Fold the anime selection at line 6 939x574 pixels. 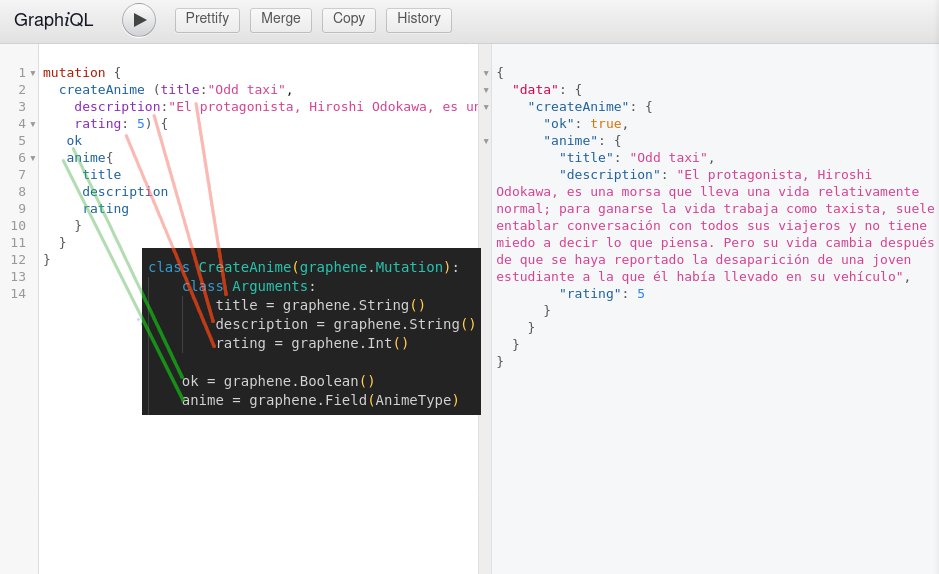point(33,158)
